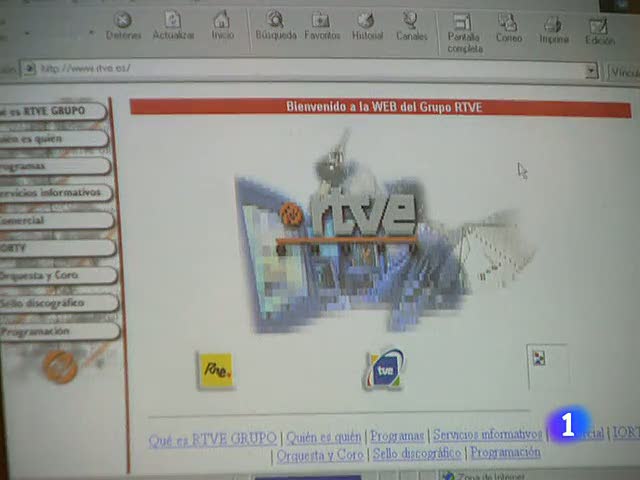This screenshot has height=480, width=640.
Task: Click the Detener stop toolbar icon
Action: pyautogui.click(x=123, y=24)
